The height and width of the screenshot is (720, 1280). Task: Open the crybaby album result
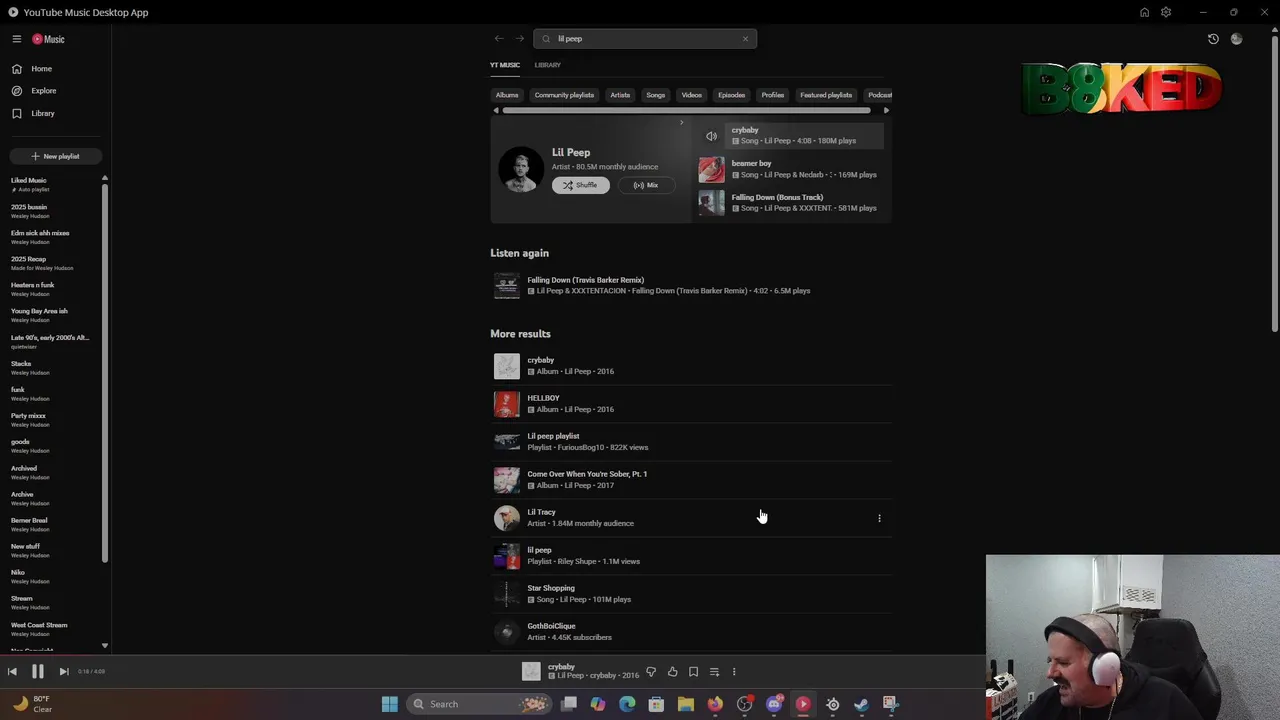tap(690, 366)
